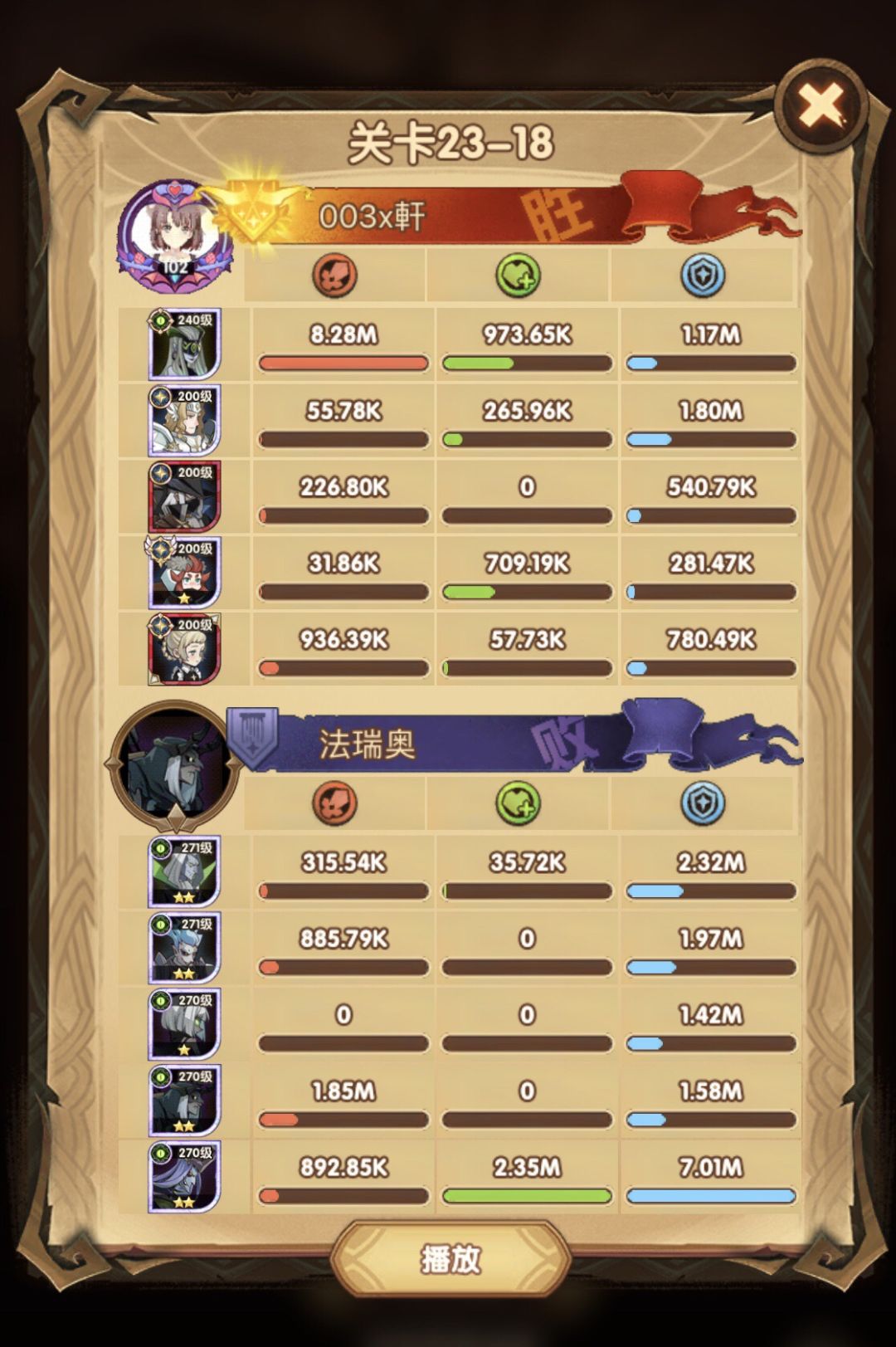The height and width of the screenshot is (1347, 896).
Task: Tap the enemy hero dealing 1.85M damage
Action: [184, 1101]
